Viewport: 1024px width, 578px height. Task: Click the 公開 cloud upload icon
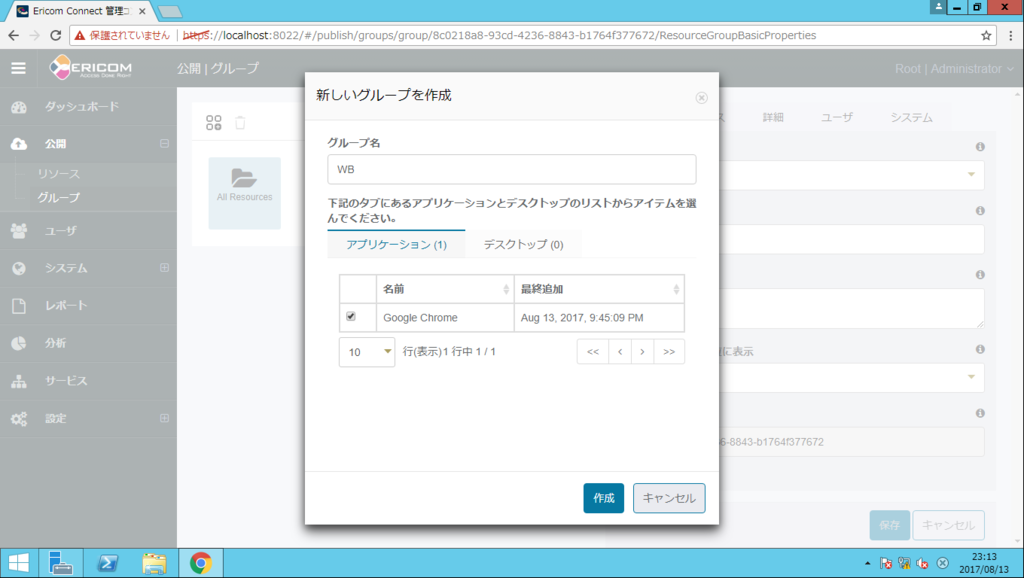tap(20, 143)
